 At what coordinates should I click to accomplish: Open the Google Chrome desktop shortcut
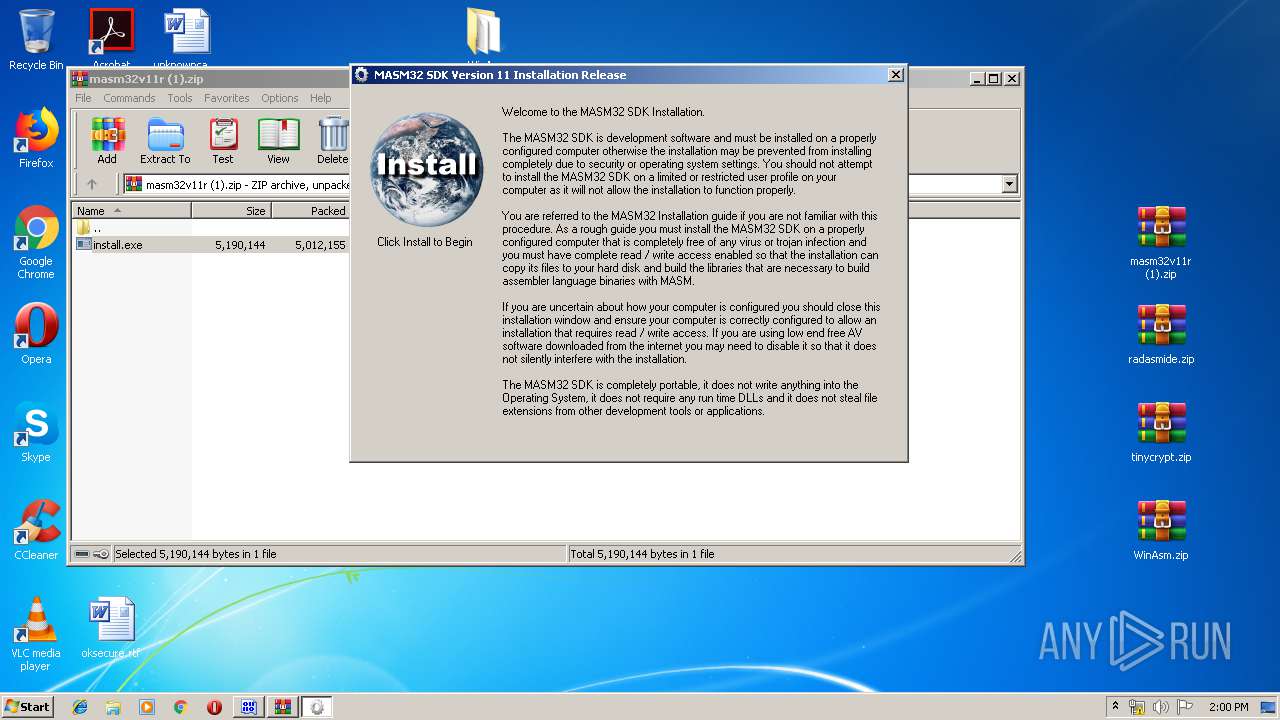36,243
